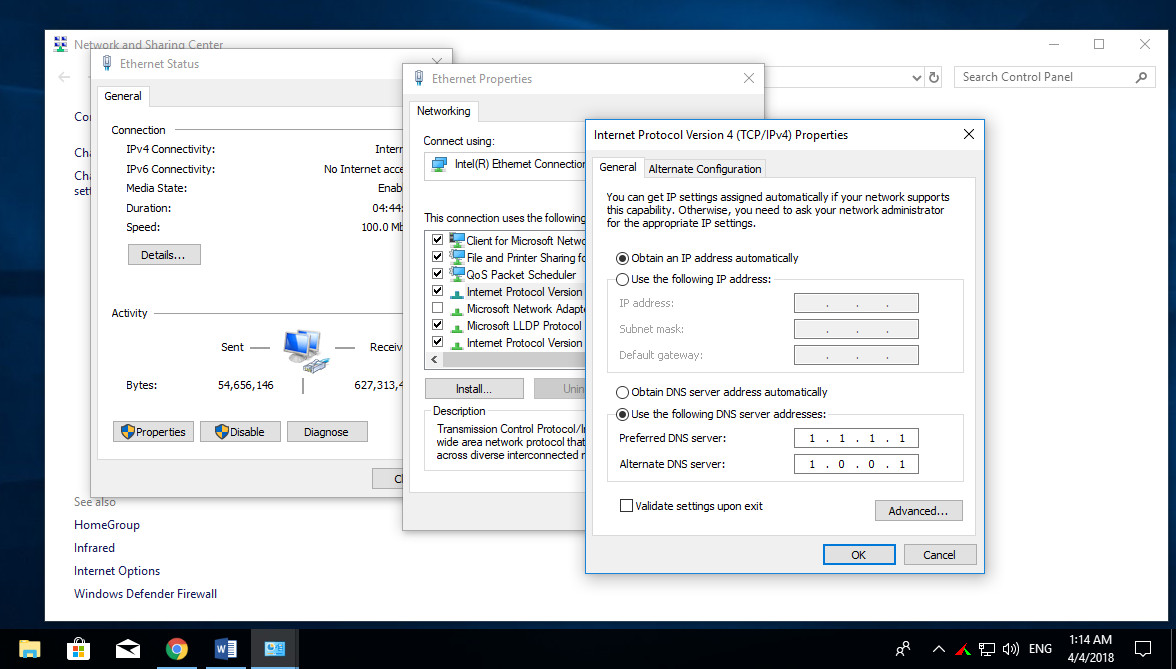Uncheck Client for Microsoft Networks checkbox

[437, 240]
